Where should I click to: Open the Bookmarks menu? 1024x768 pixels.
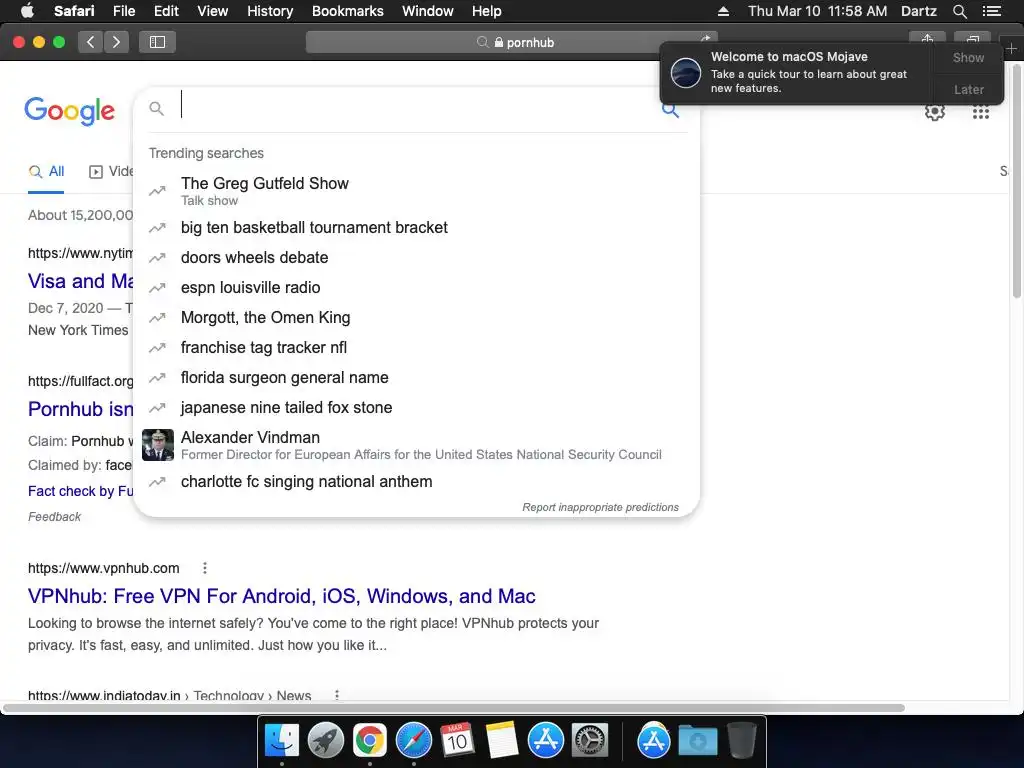347,11
